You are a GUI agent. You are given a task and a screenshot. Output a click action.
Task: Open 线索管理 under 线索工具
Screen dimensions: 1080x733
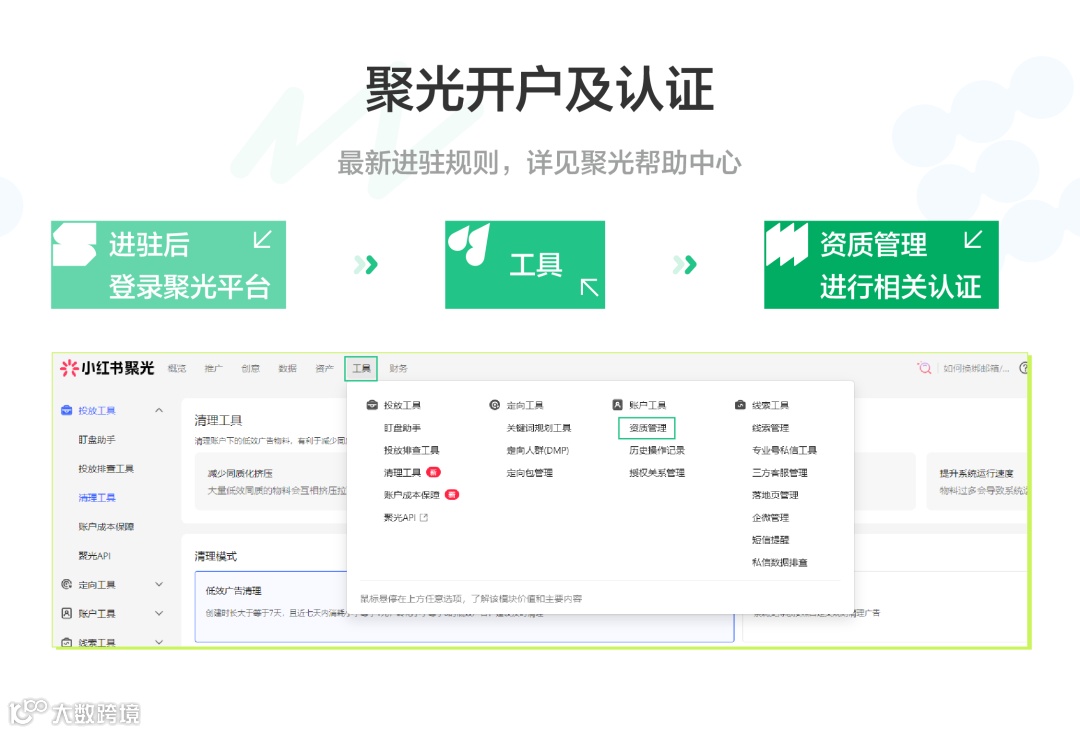(771, 428)
